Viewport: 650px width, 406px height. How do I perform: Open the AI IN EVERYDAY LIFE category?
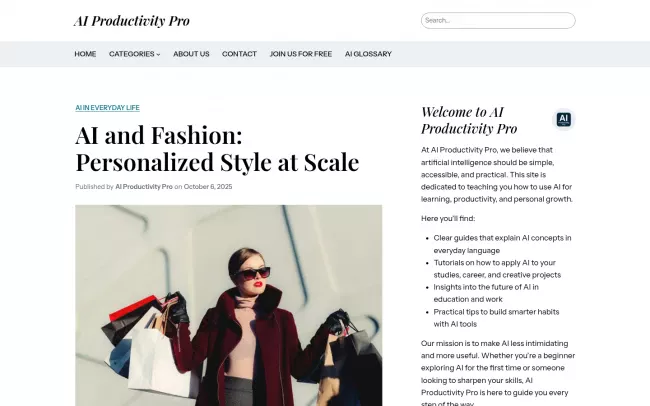tap(107, 107)
